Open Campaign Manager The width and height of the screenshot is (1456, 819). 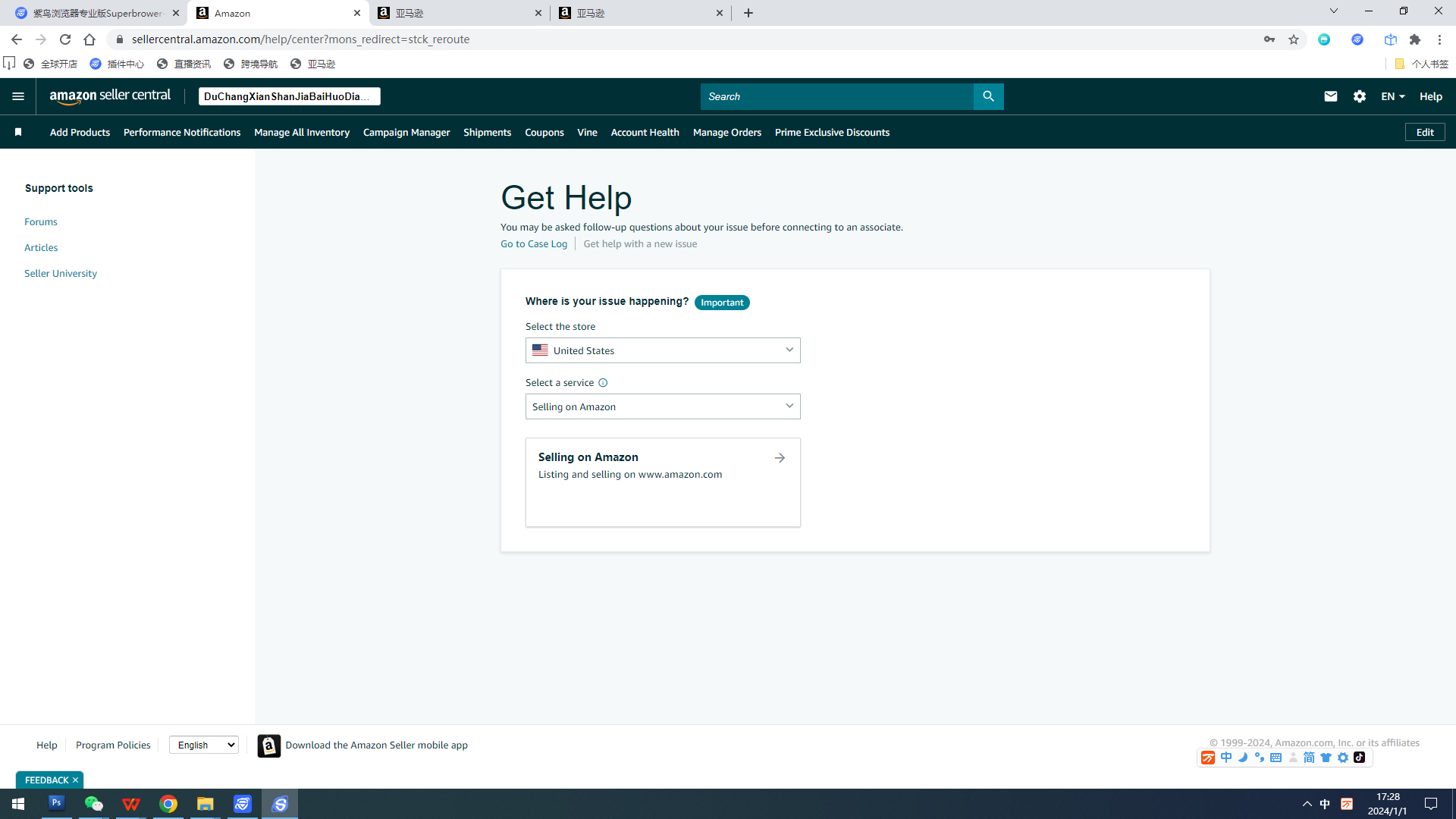coord(406,132)
